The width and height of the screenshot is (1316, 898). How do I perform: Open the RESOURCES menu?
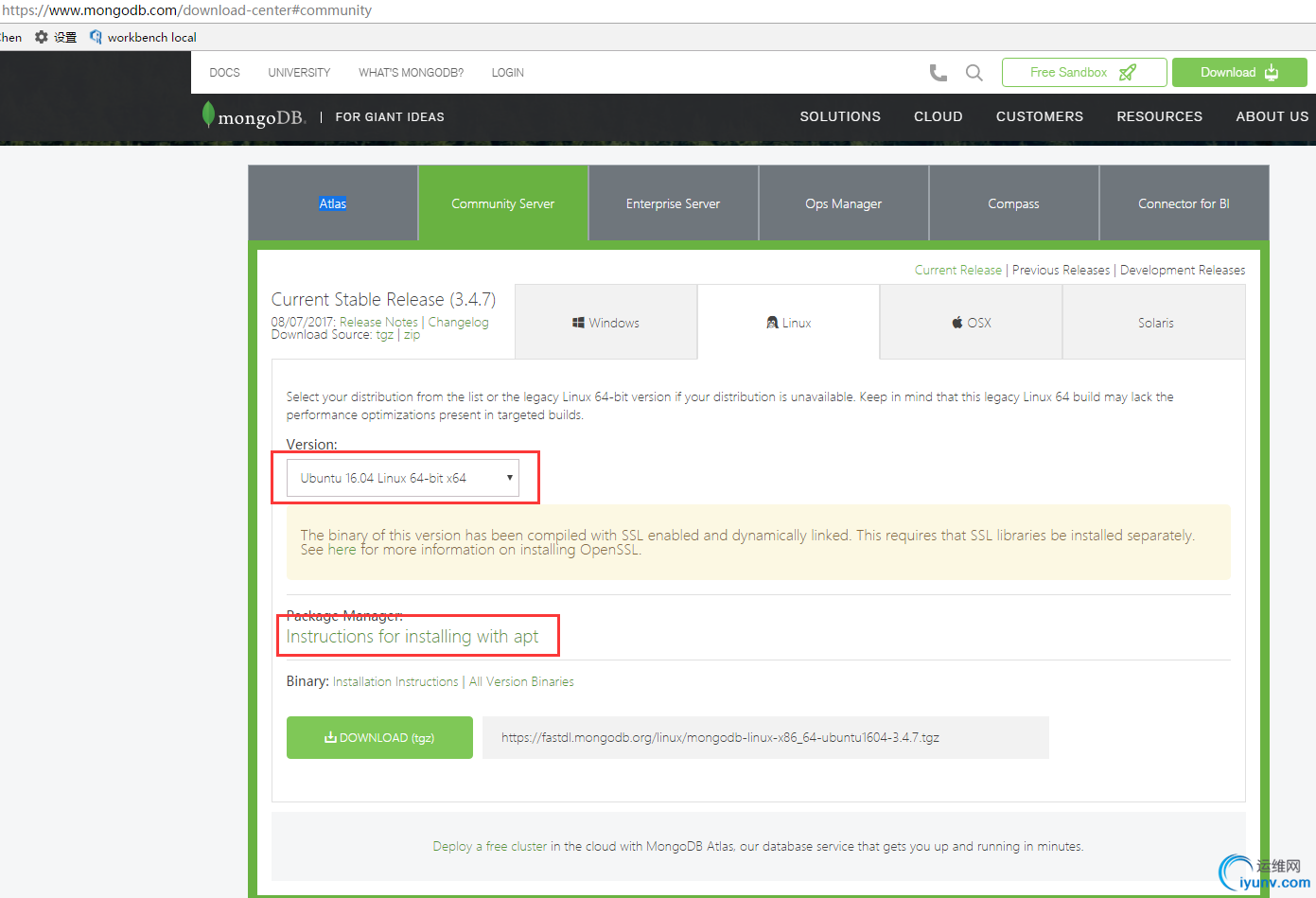(x=1160, y=116)
